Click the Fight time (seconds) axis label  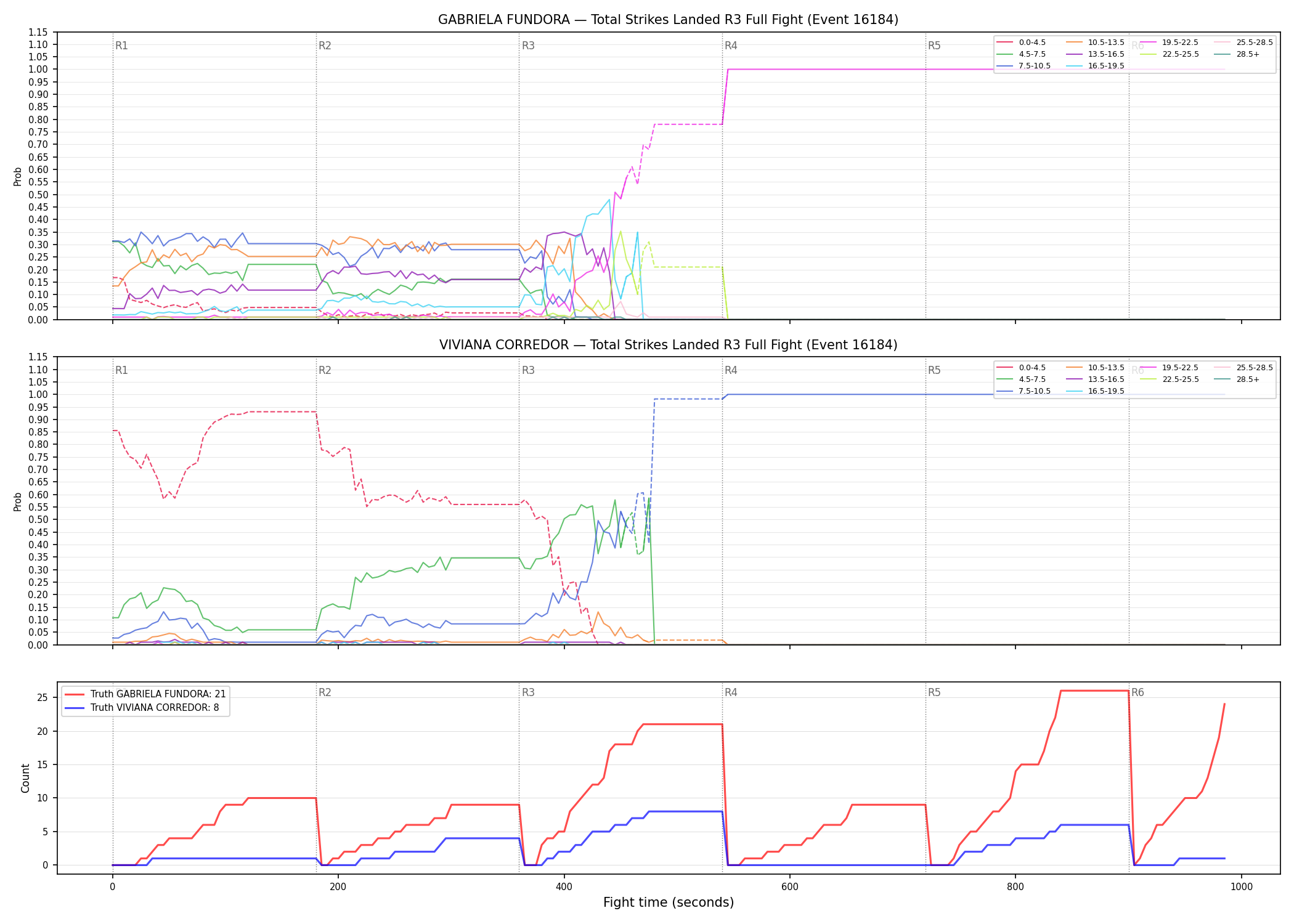click(x=669, y=902)
